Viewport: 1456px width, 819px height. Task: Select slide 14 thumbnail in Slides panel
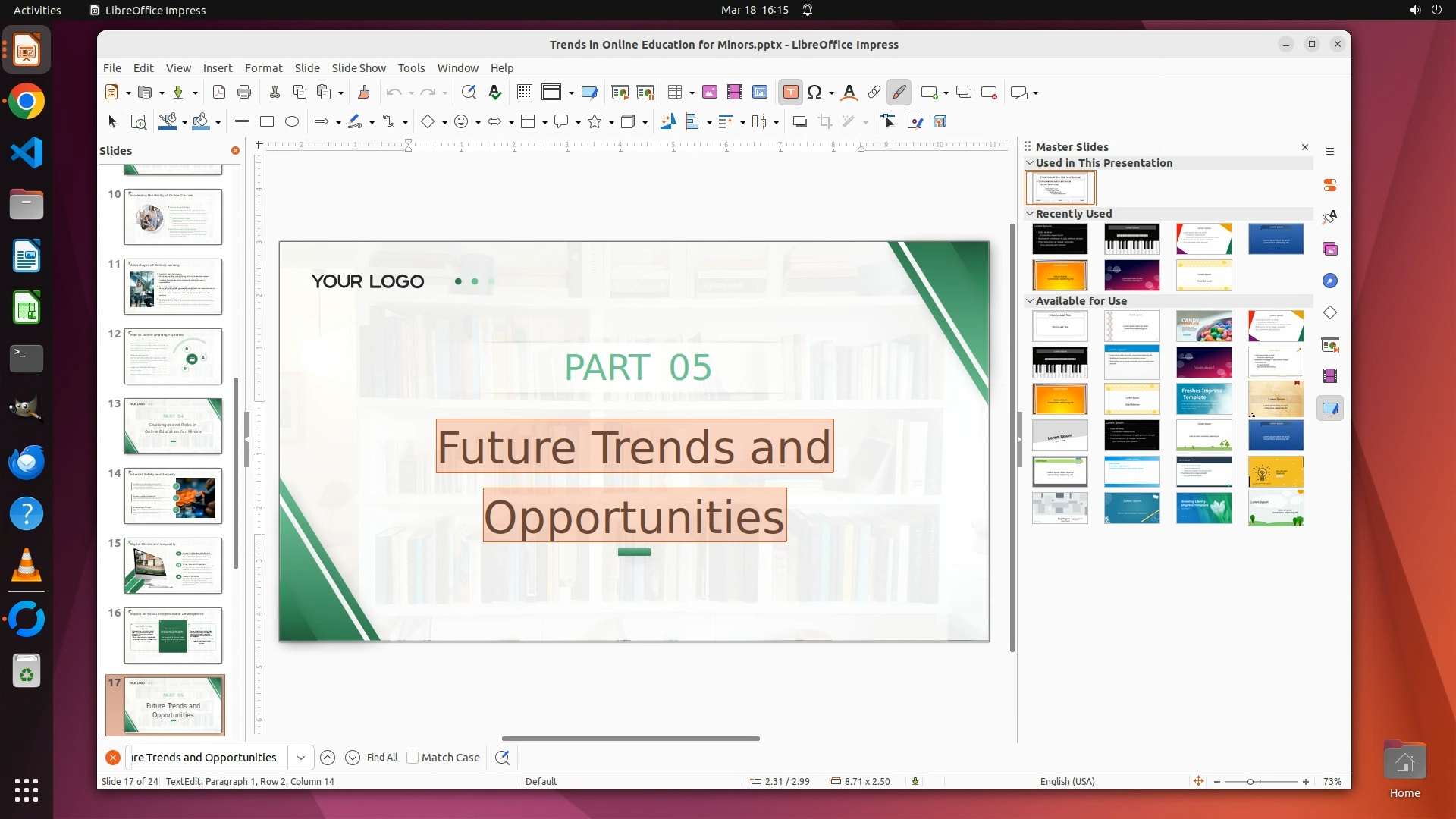[x=173, y=496]
